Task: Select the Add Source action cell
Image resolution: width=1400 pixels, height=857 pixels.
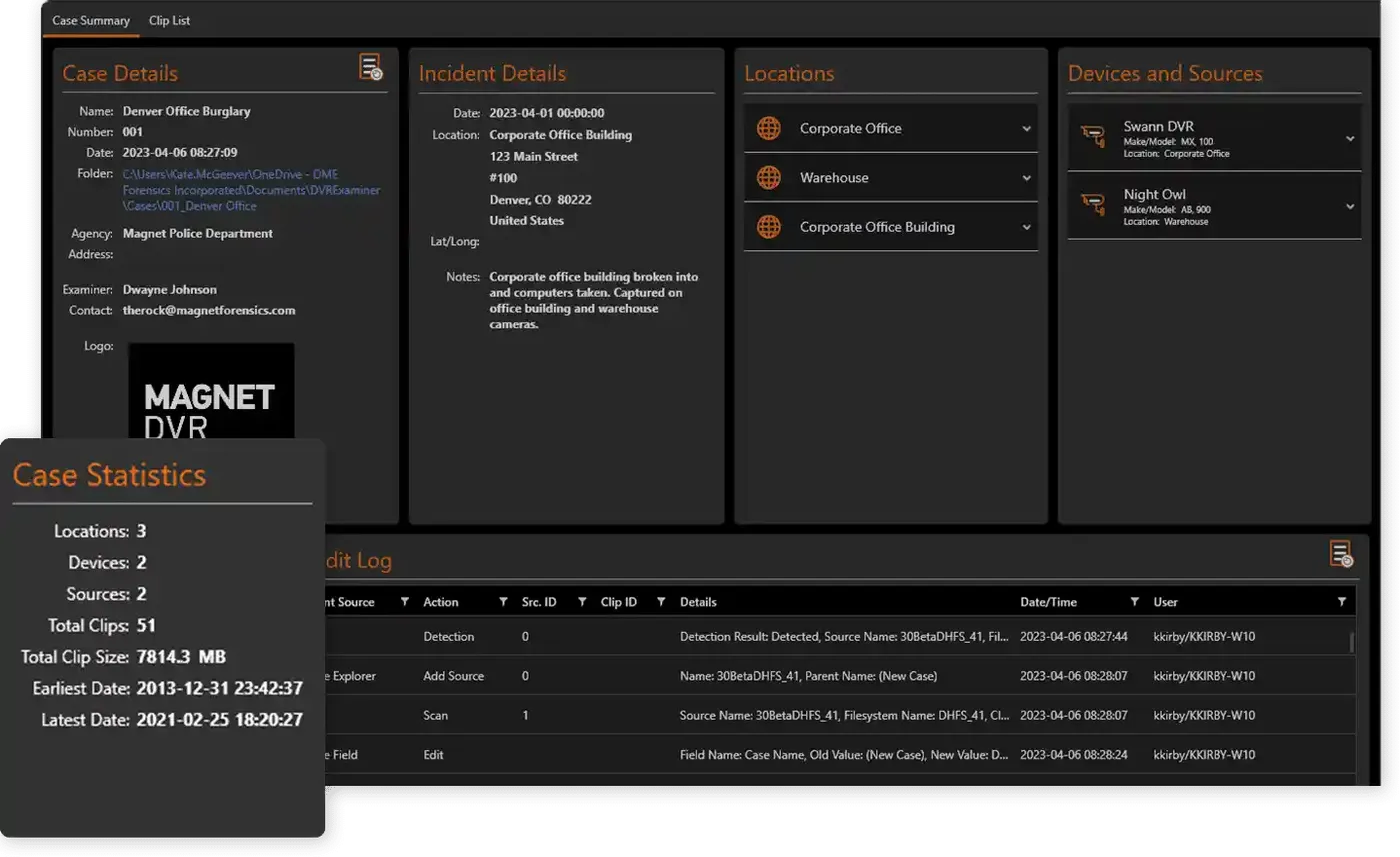Action: (453, 676)
